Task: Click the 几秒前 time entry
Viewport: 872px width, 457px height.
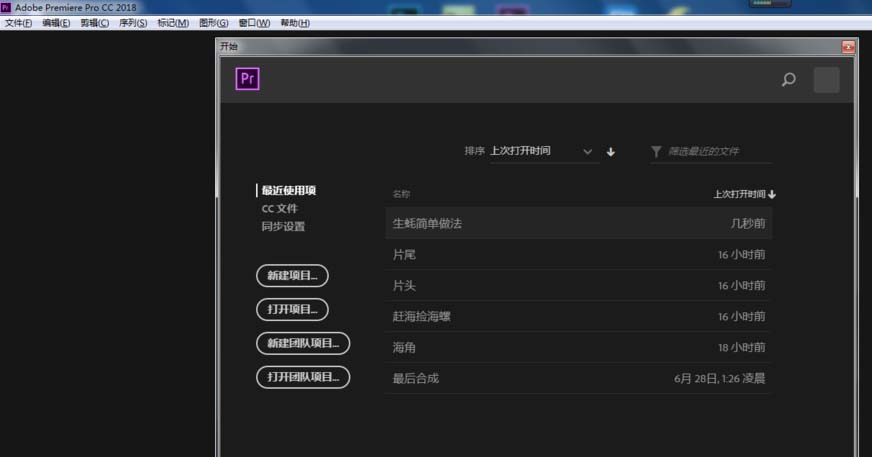Action: [748, 223]
